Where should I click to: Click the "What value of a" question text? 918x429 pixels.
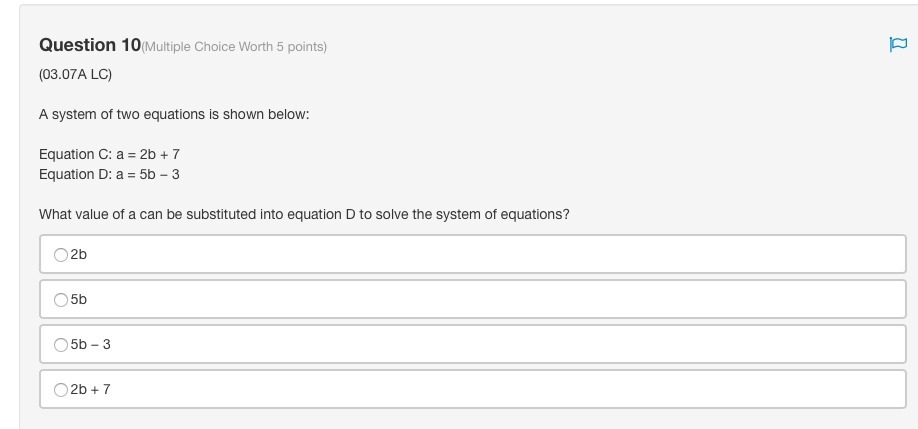(x=304, y=214)
